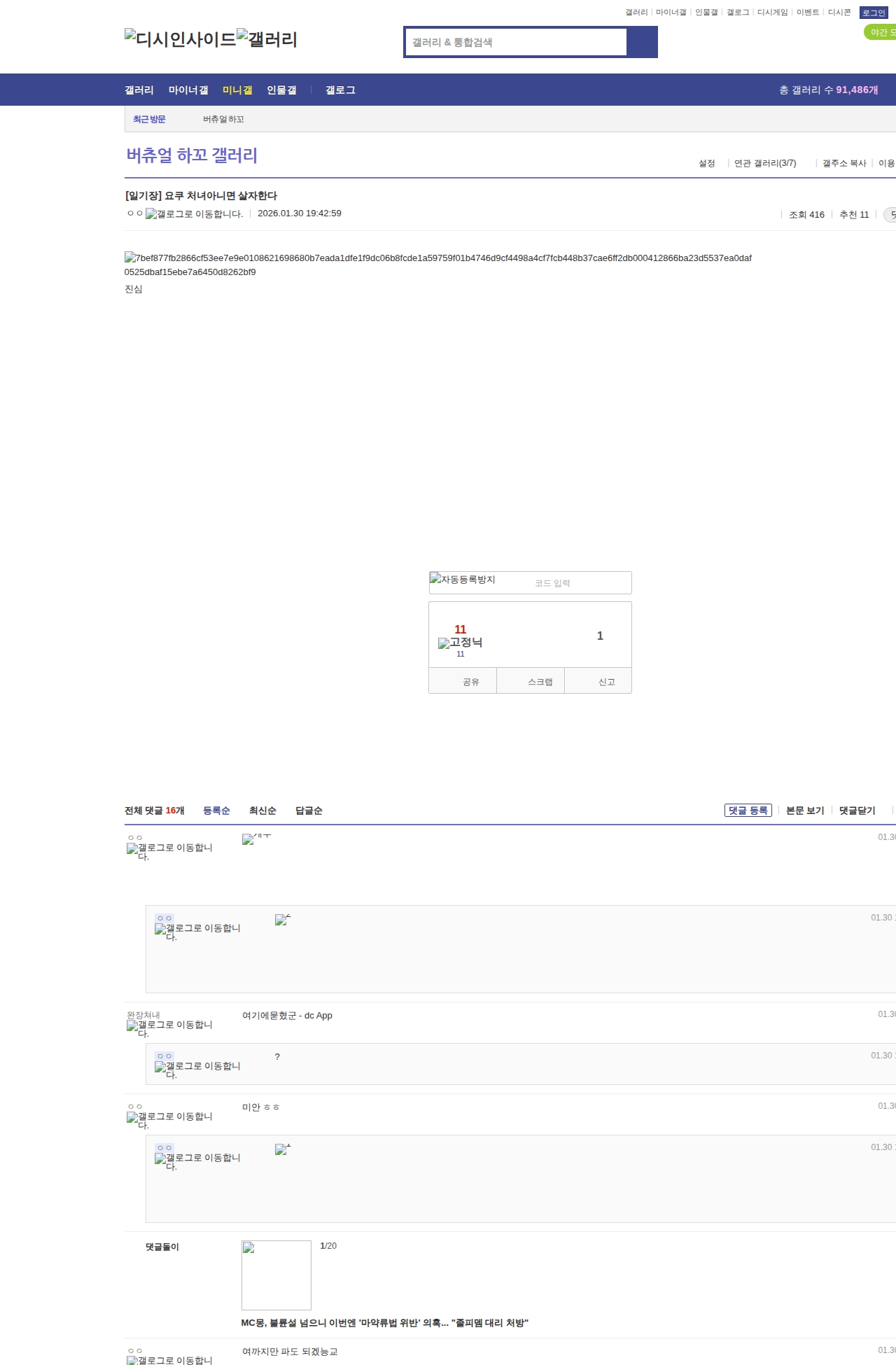
Task: Toggle the 야간 모드 night mode button
Action: 881,32
